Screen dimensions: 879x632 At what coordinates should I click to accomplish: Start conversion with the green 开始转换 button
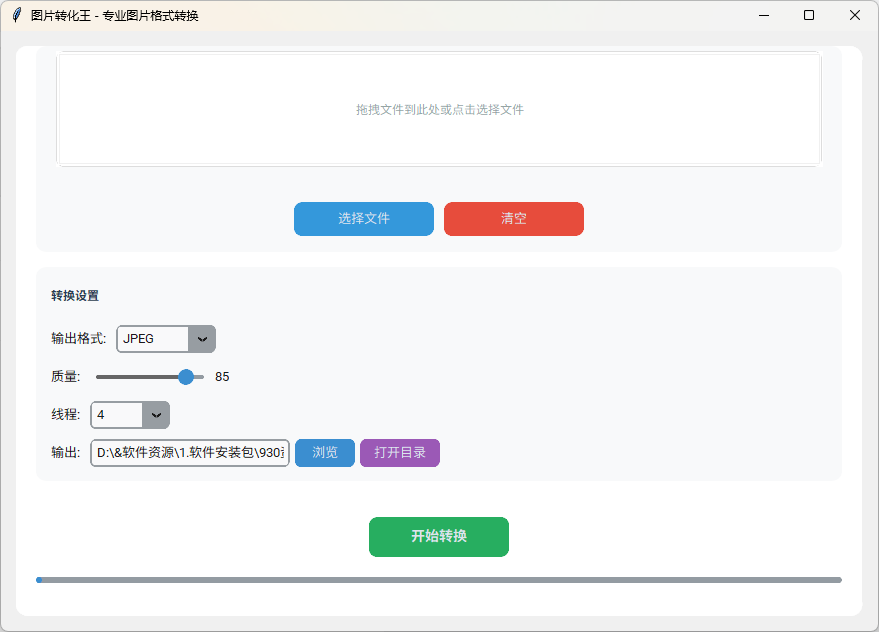point(438,537)
